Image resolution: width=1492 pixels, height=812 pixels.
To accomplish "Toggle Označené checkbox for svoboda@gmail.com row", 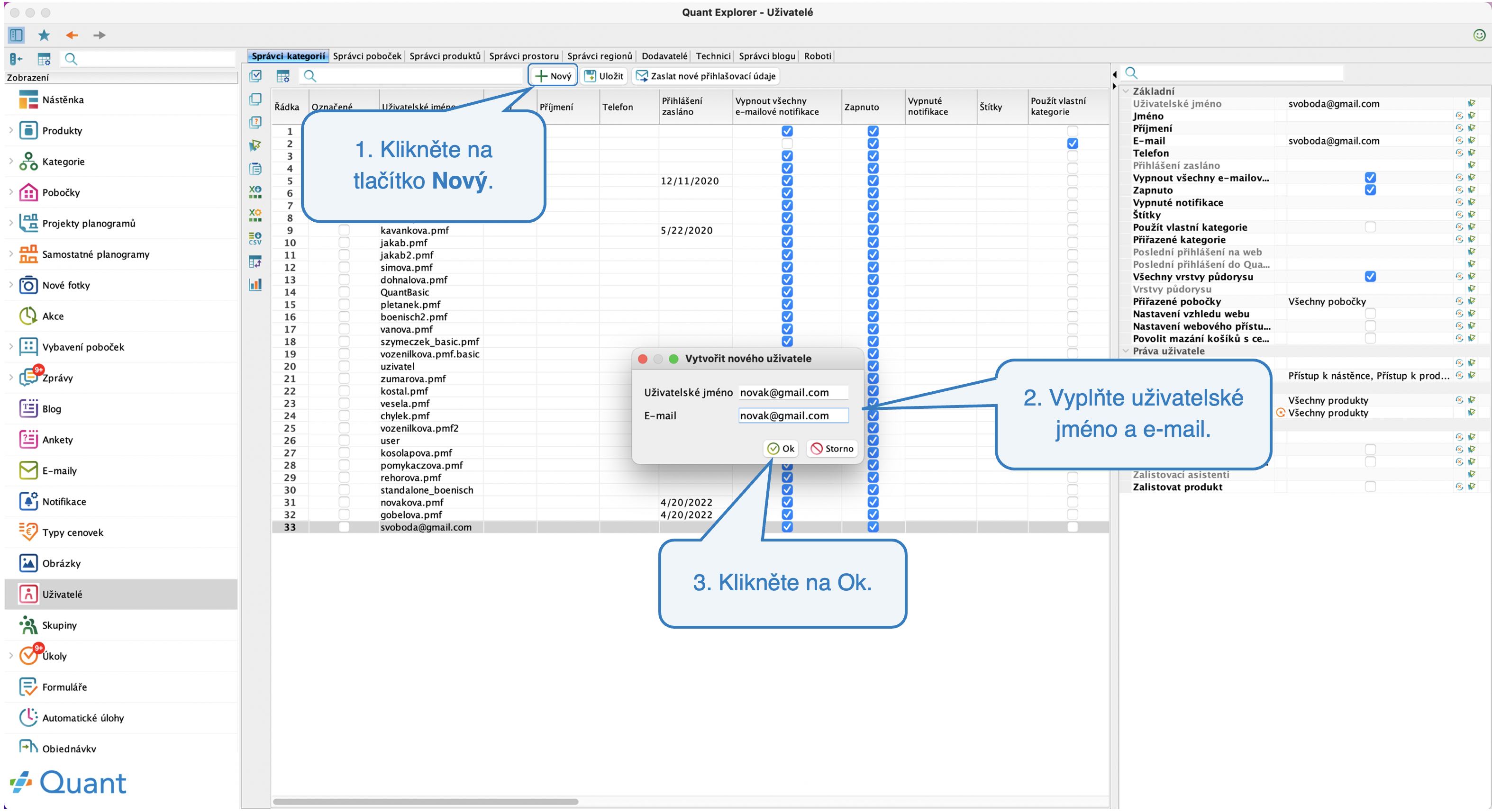I will click(344, 527).
